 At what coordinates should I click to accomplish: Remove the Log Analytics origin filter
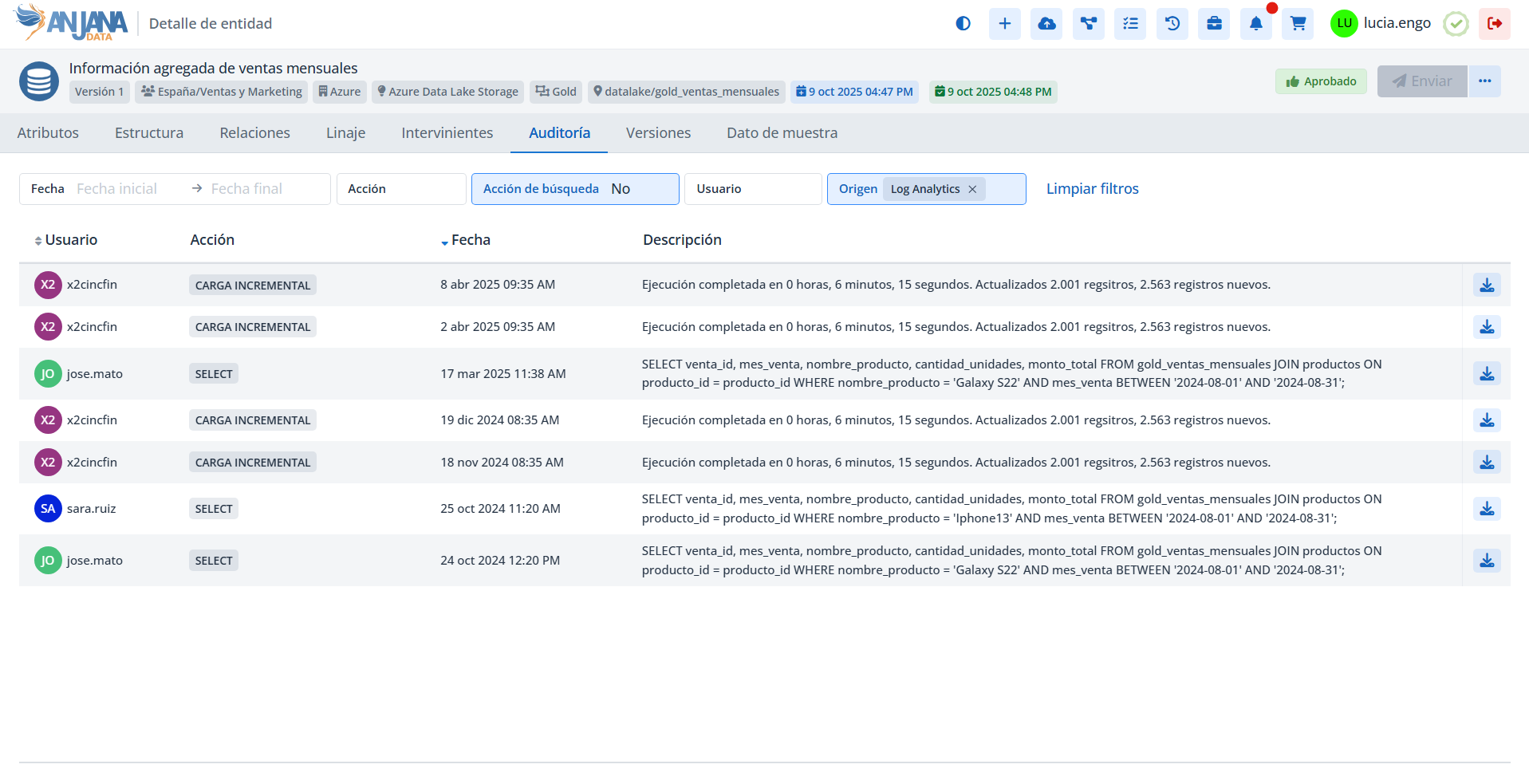972,189
